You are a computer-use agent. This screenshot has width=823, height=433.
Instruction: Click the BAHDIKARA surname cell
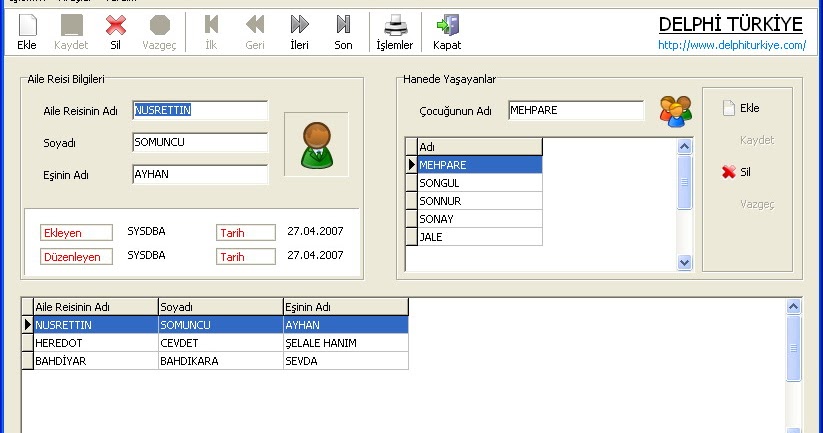[220, 361]
